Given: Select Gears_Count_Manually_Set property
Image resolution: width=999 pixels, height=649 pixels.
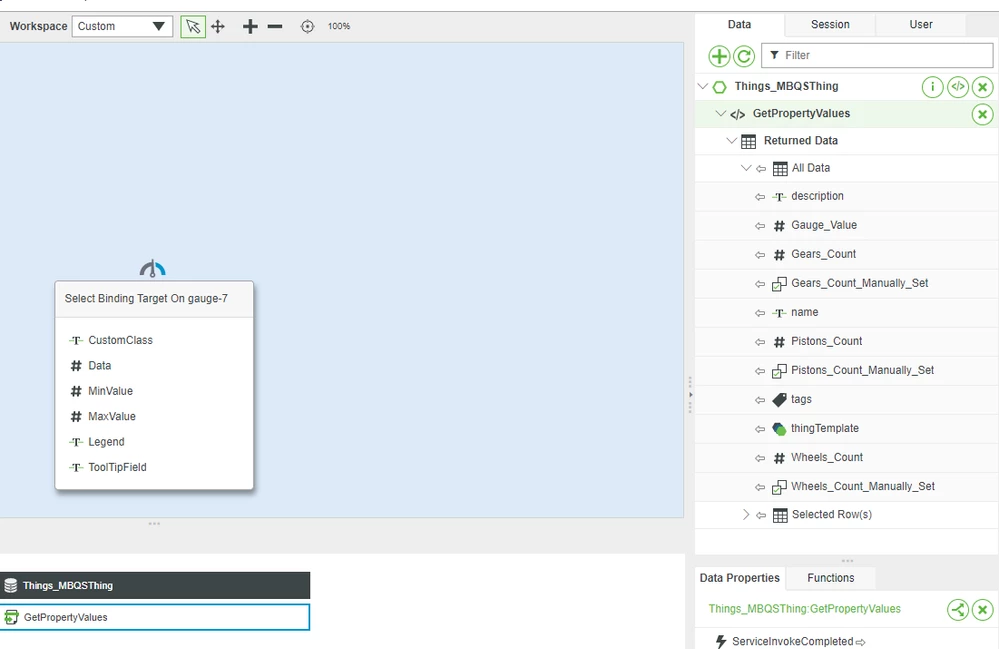Looking at the screenshot, I should pyautogui.click(x=847, y=283).
